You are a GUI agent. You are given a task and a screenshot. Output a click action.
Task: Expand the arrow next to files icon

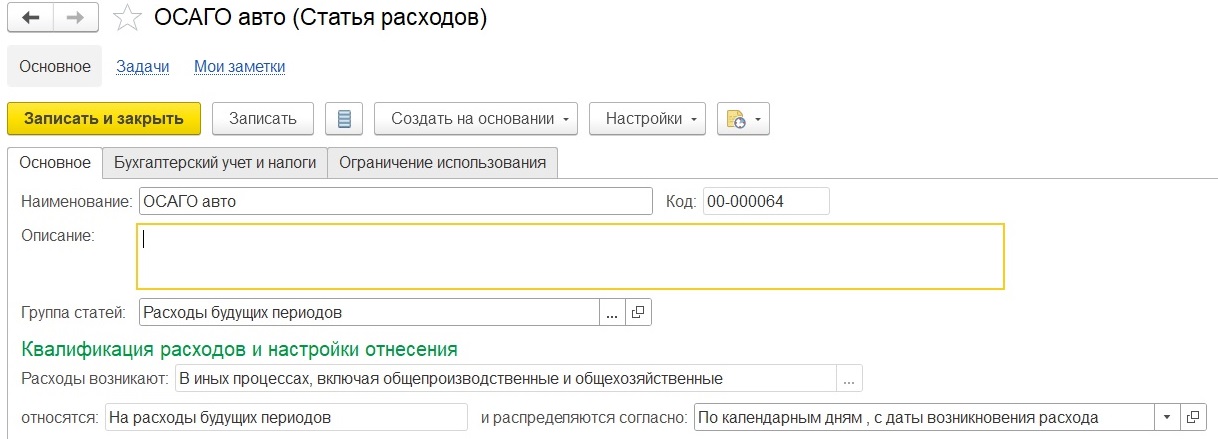coord(759,119)
